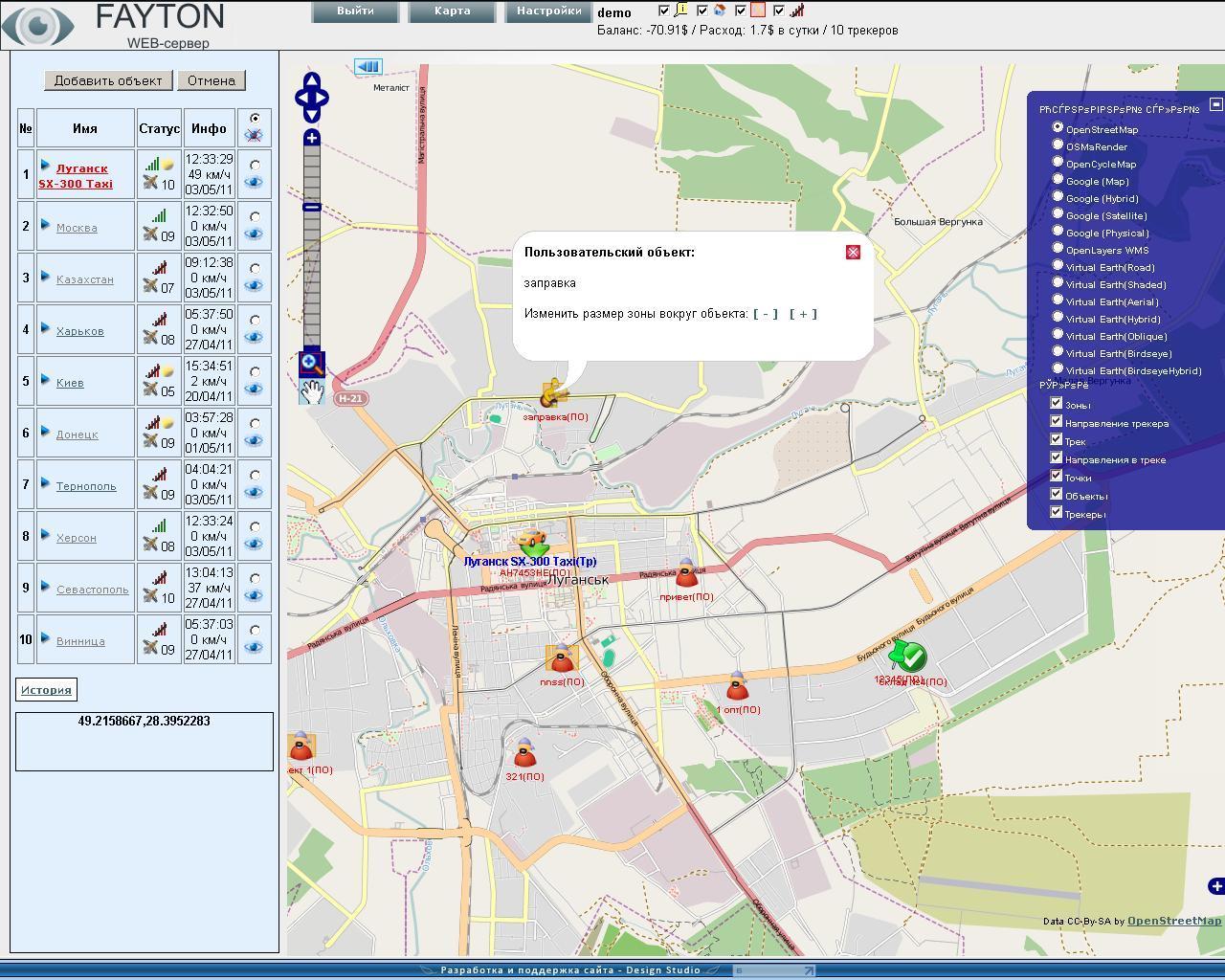The image size is (1225, 980).
Task: Increase zone size with [ + ]
Action: 803,314
